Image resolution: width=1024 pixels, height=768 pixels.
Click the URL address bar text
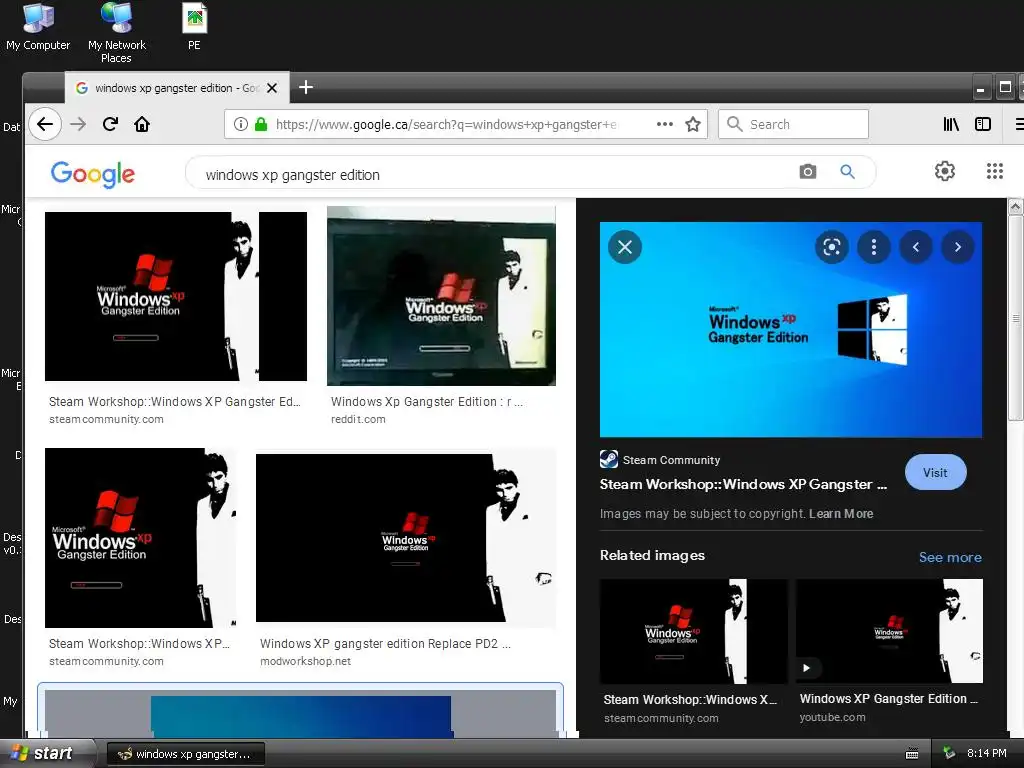pos(445,124)
